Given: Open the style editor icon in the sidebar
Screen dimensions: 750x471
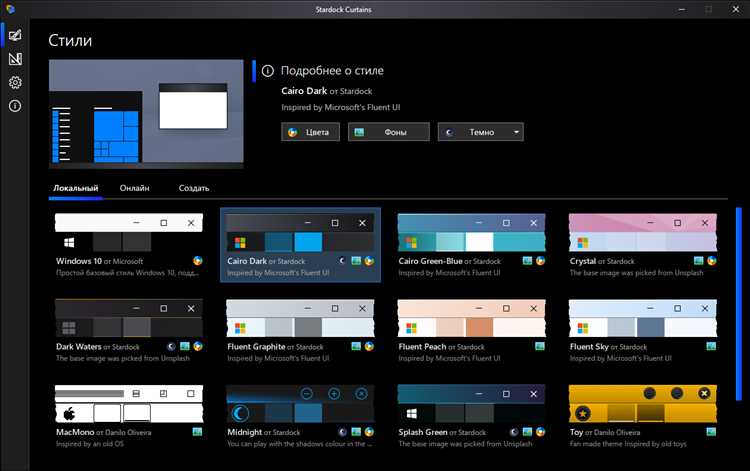Looking at the screenshot, I should [x=15, y=59].
